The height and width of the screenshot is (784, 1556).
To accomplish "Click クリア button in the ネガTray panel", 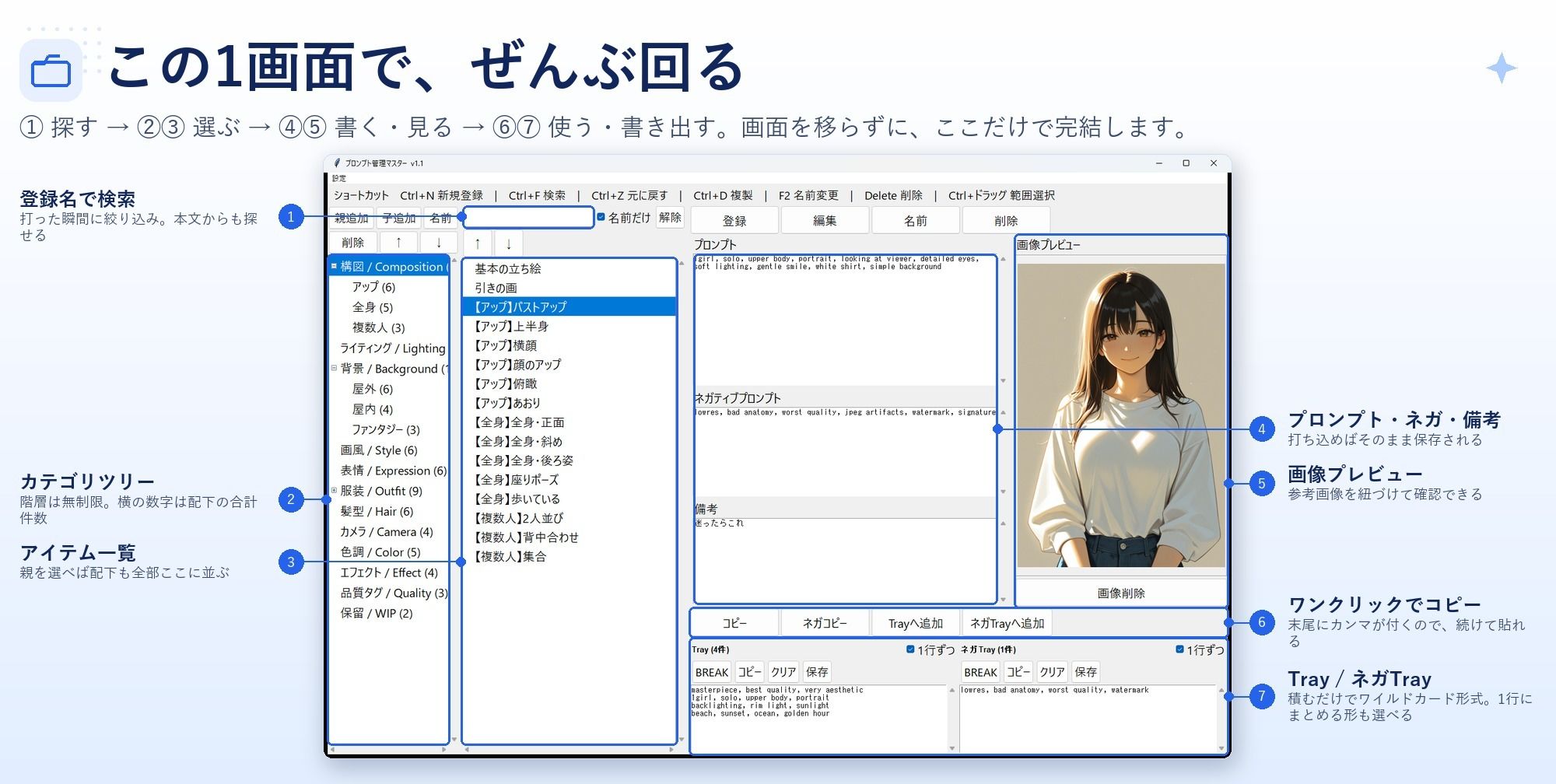I will pos(1052,672).
